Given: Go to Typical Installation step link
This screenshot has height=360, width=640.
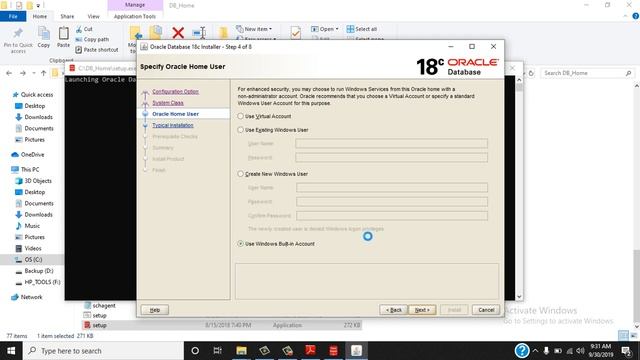Looking at the screenshot, I should click(173, 125).
